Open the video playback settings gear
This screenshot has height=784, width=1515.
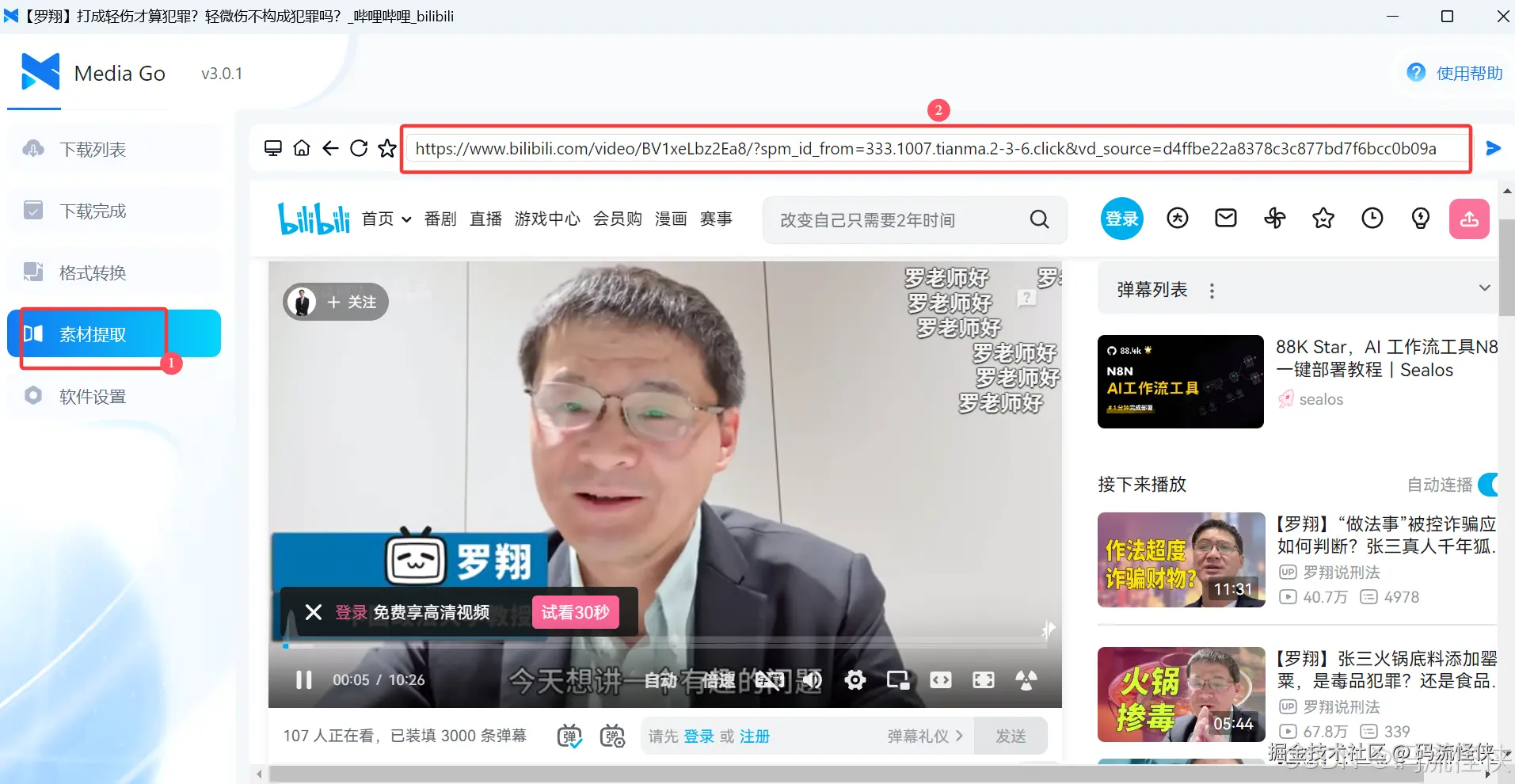coord(855,679)
